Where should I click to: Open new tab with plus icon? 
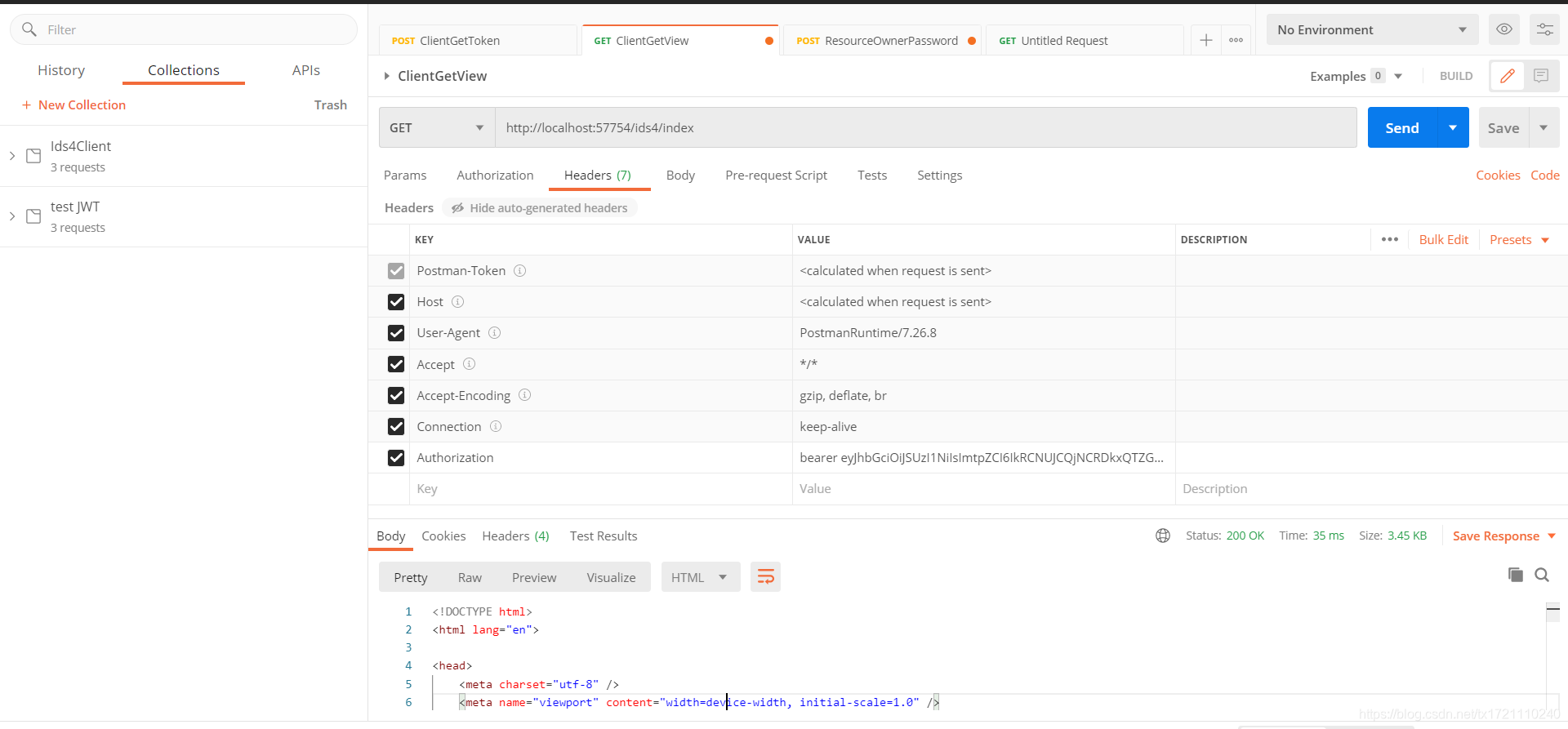(1206, 40)
